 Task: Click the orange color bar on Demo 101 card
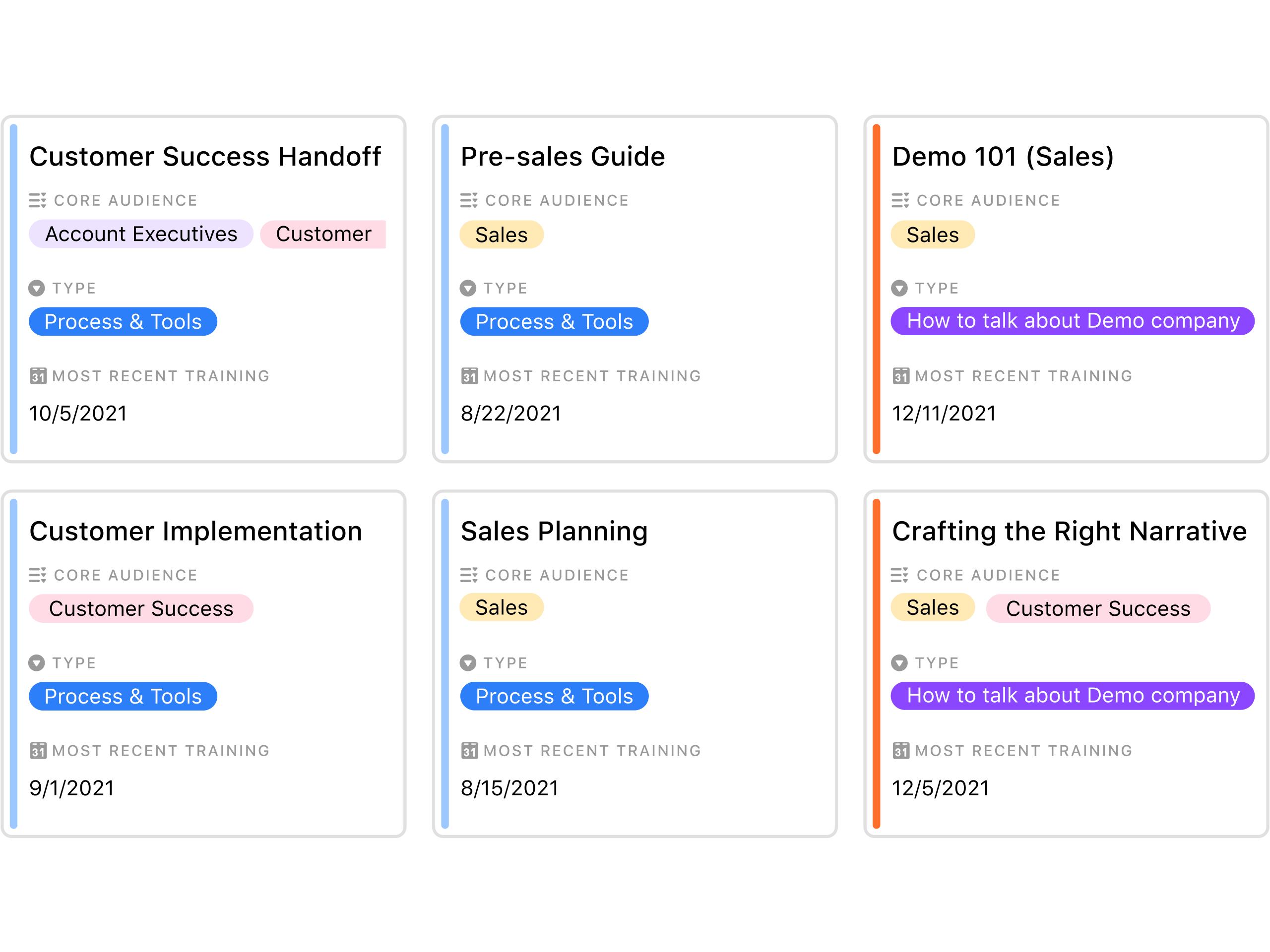click(x=876, y=289)
